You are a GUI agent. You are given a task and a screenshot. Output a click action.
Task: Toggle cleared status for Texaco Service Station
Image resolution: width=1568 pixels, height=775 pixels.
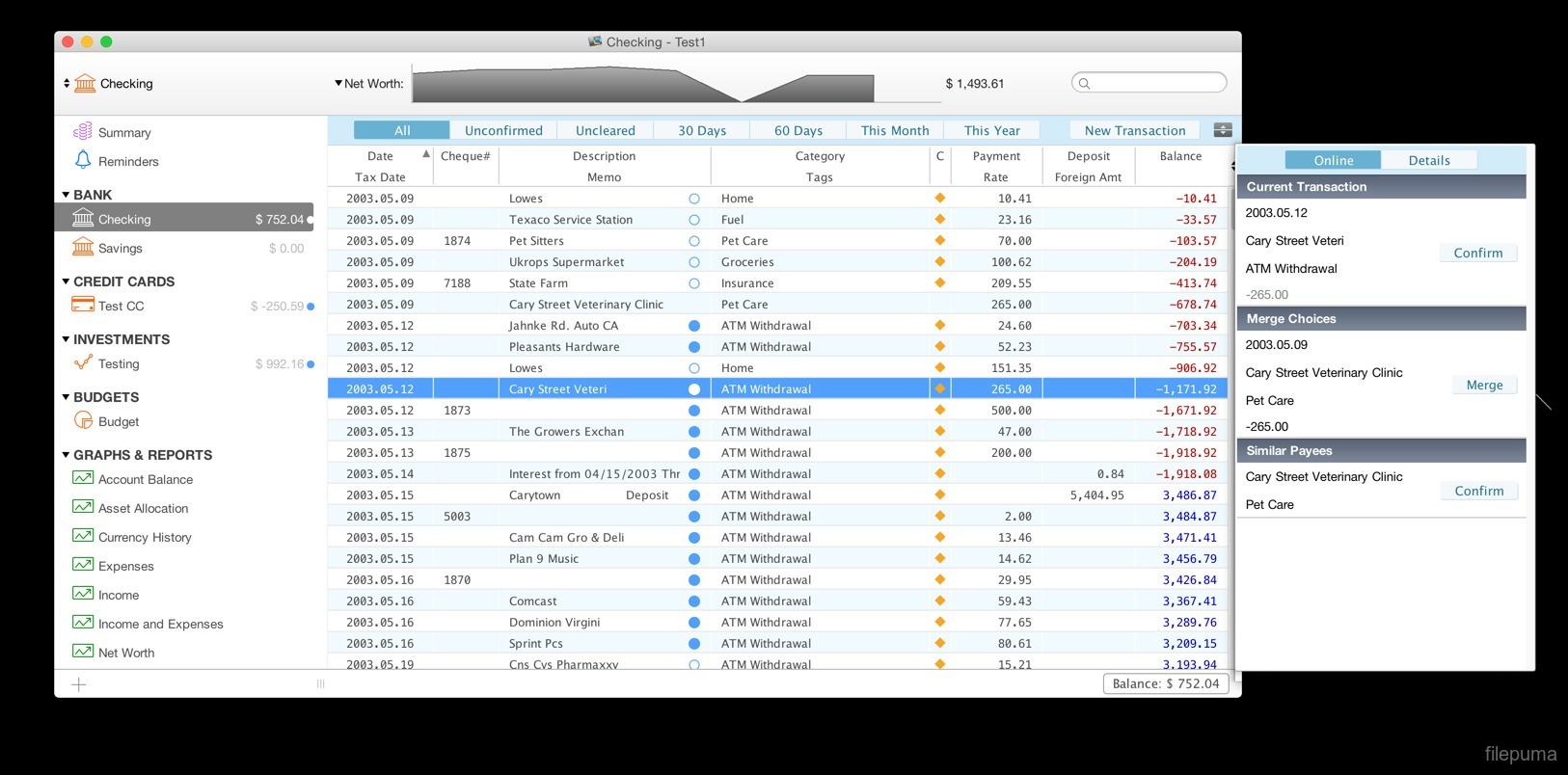693,220
